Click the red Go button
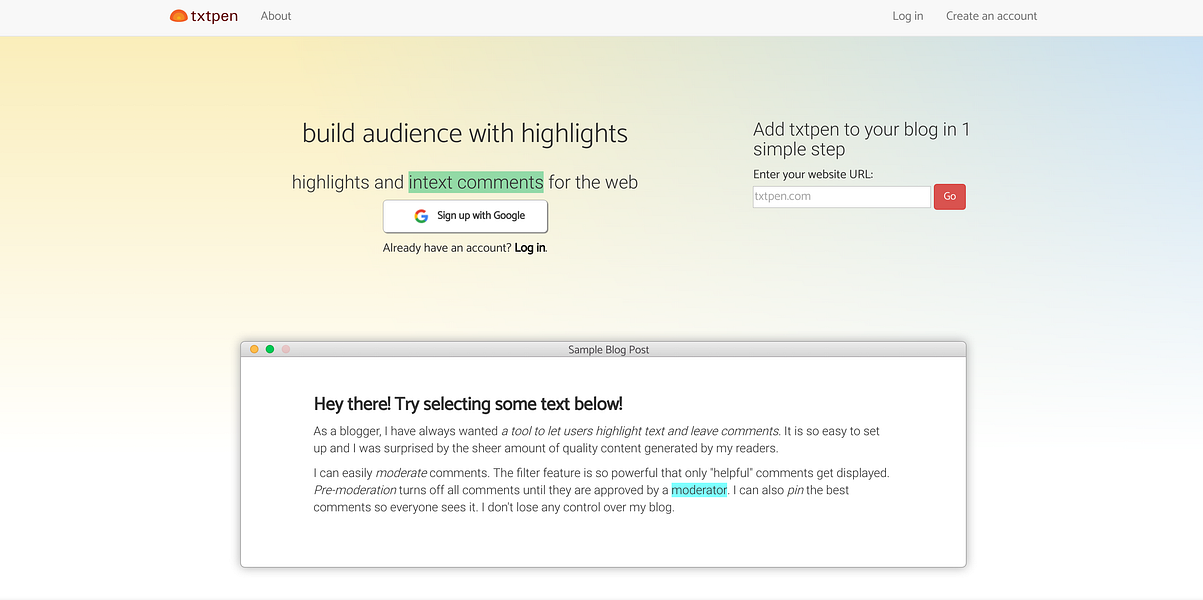1203x600 pixels. pos(949,197)
